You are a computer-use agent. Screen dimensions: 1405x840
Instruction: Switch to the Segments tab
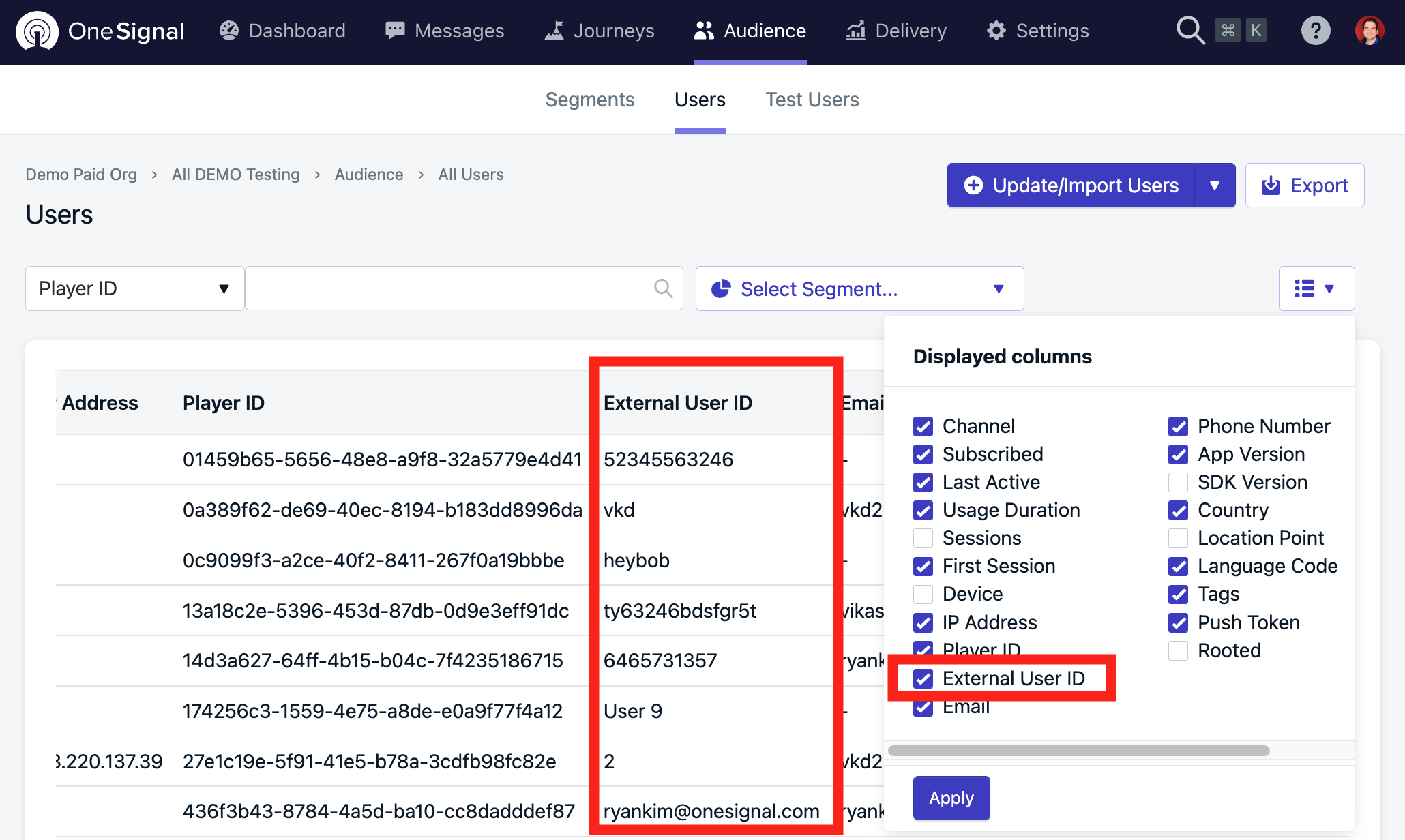[x=589, y=100]
